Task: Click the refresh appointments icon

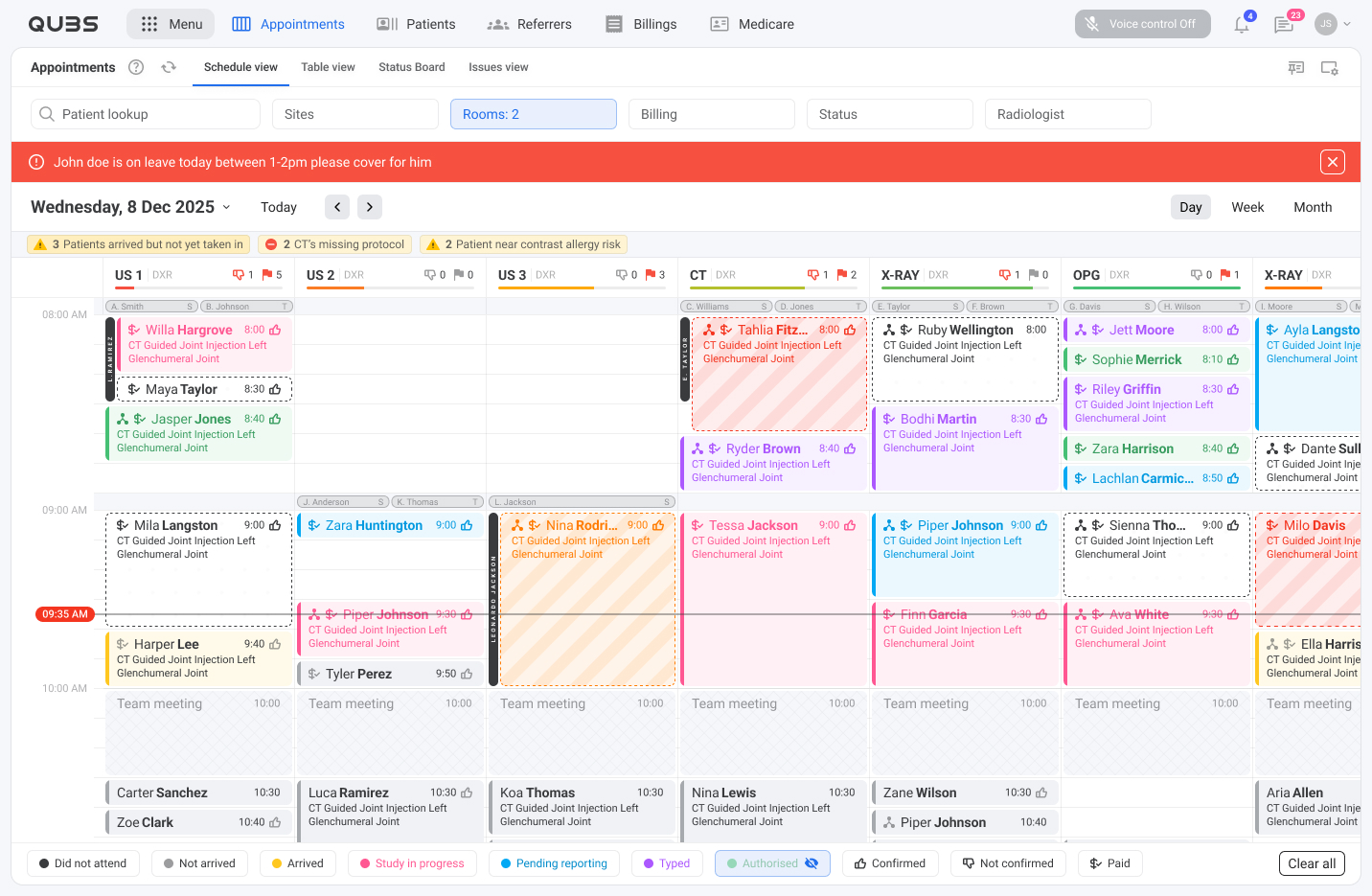Action: [169, 67]
